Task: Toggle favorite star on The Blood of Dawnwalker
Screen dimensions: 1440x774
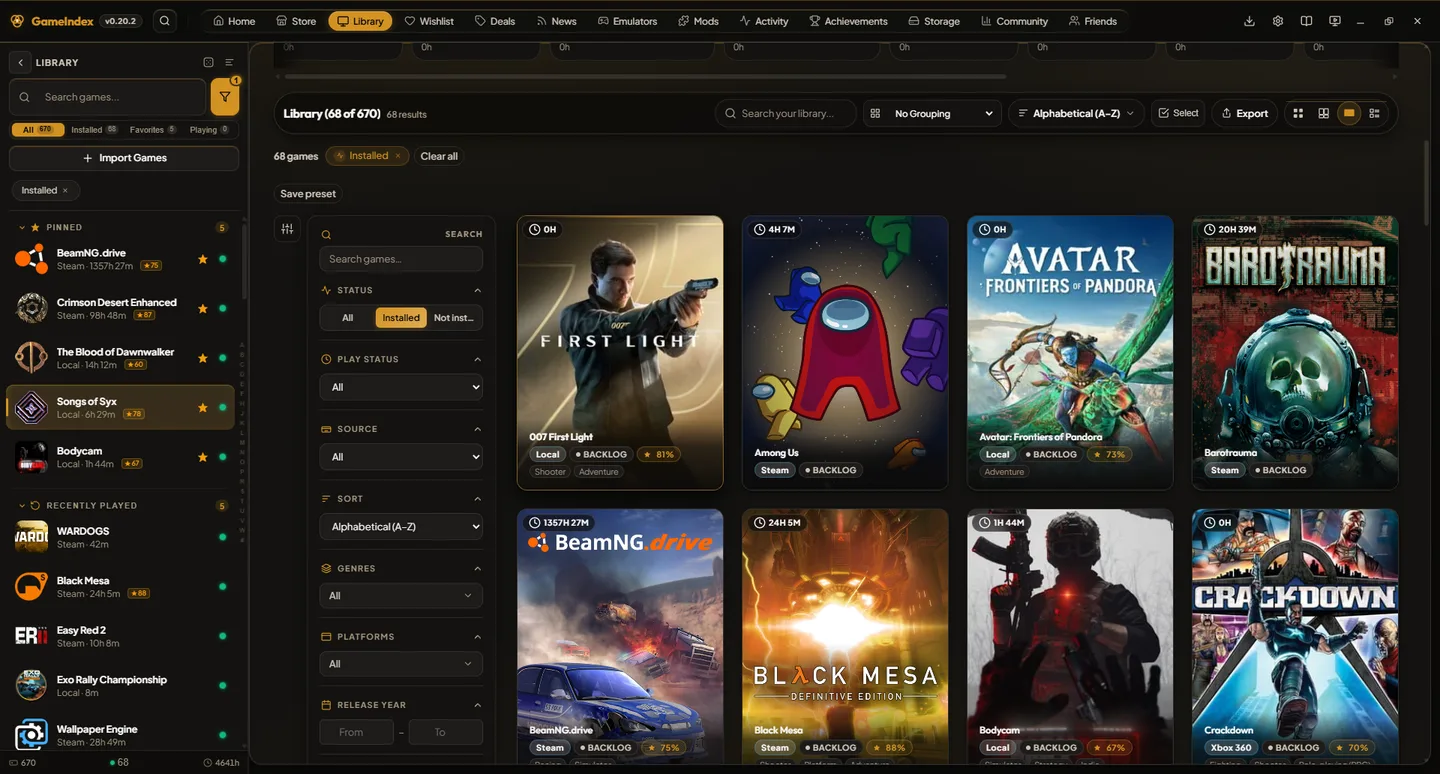Action: pyautogui.click(x=203, y=358)
